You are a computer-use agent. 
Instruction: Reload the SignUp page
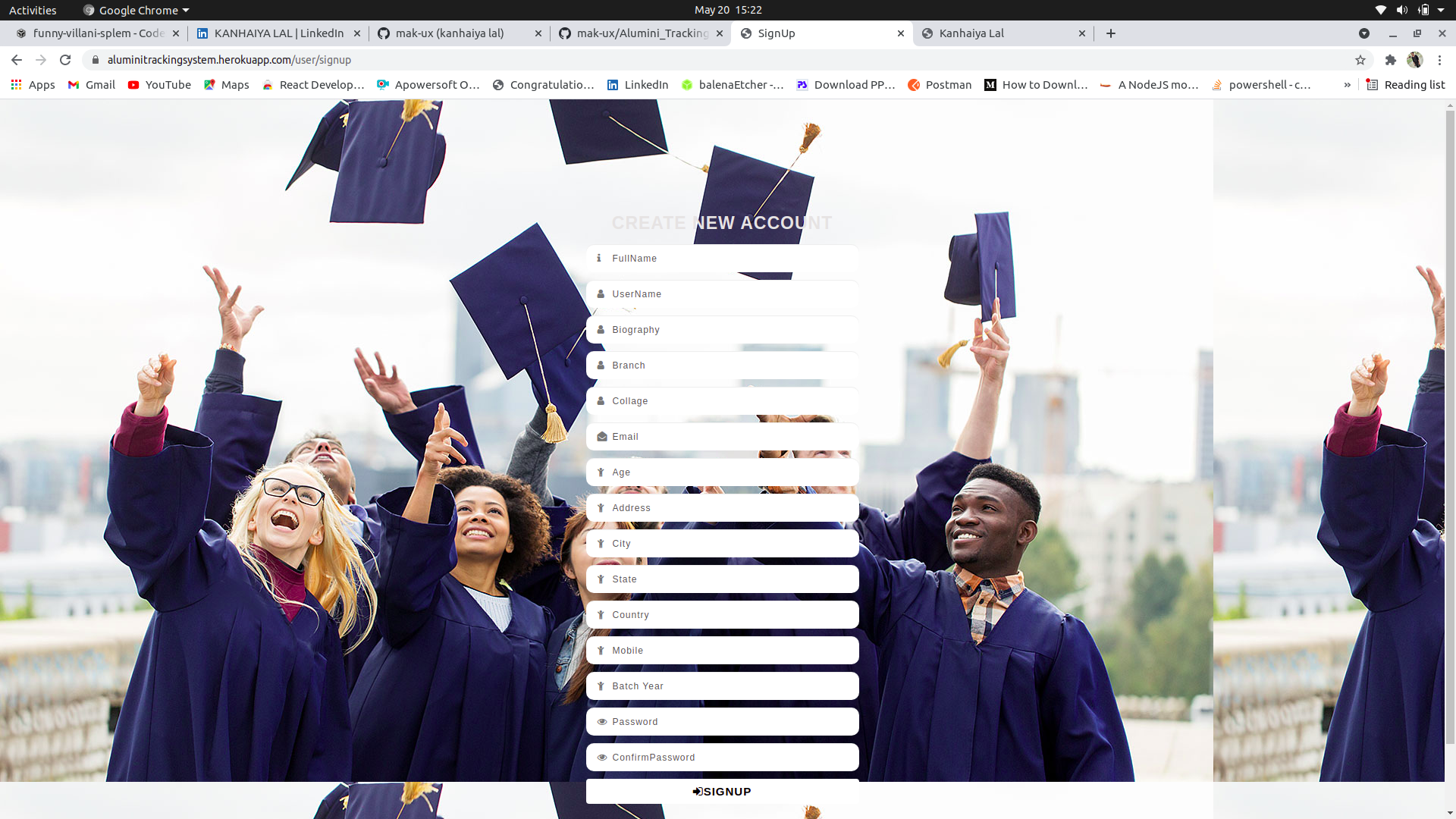pyautogui.click(x=65, y=60)
